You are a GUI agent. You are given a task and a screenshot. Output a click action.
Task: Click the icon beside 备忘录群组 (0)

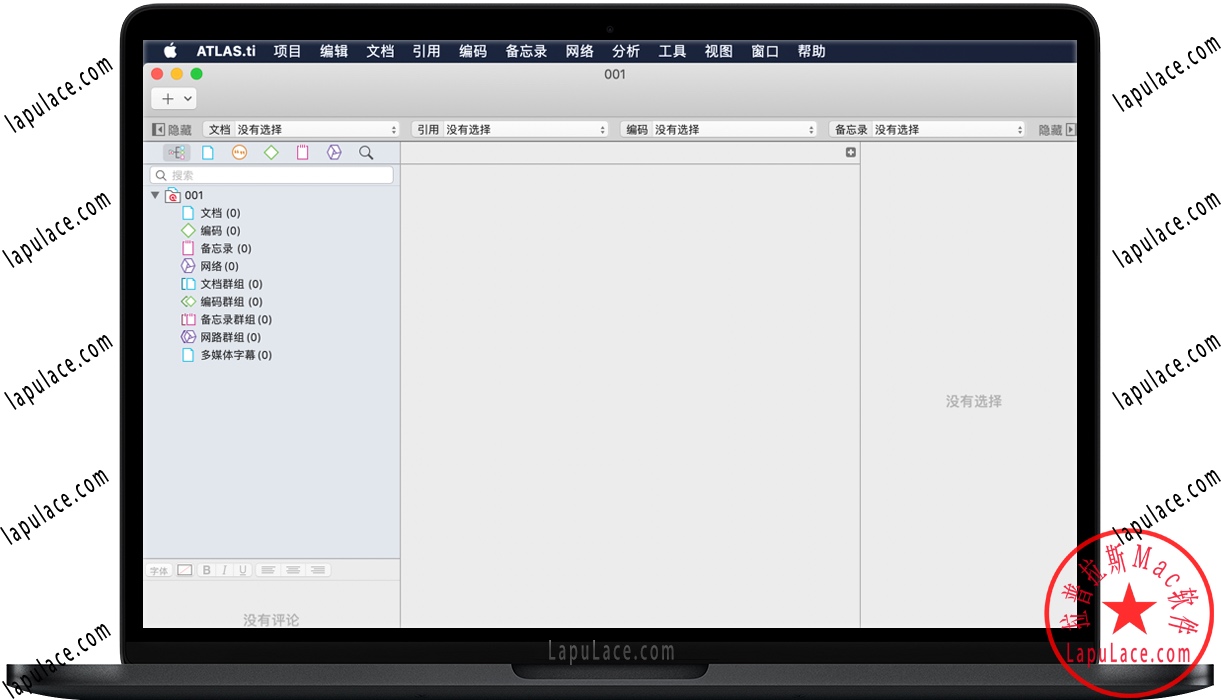(x=188, y=319)
